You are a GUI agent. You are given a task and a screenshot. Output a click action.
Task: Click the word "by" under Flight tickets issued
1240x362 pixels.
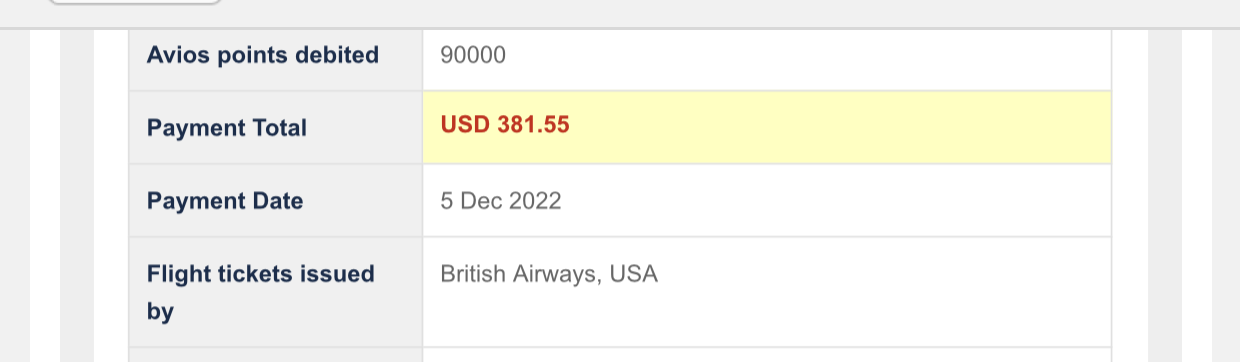(x=160, y=312)
